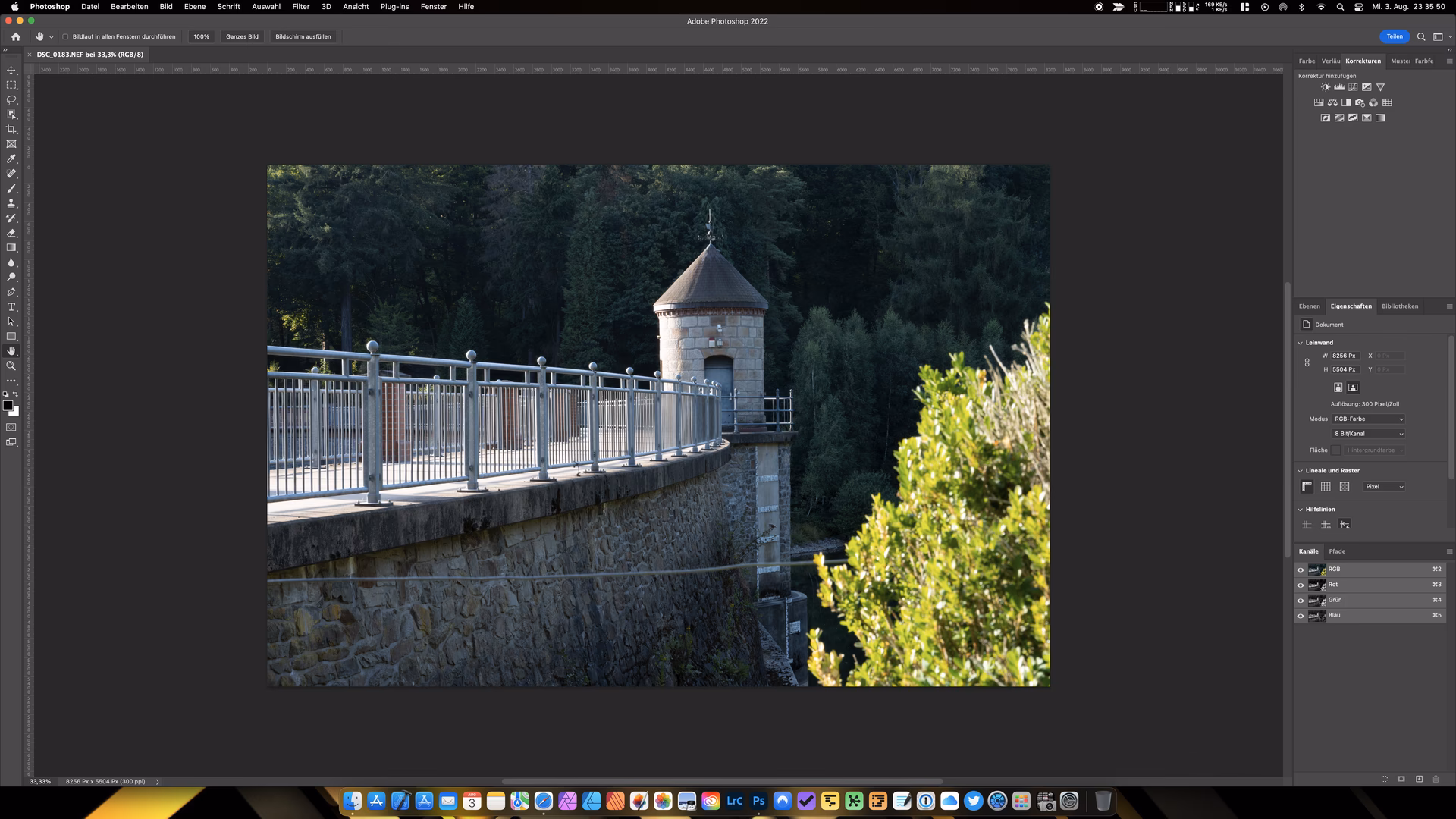This screenshot has width=1456, height=819.
Task: Select the Zoom tool
Action: [11, 366]
